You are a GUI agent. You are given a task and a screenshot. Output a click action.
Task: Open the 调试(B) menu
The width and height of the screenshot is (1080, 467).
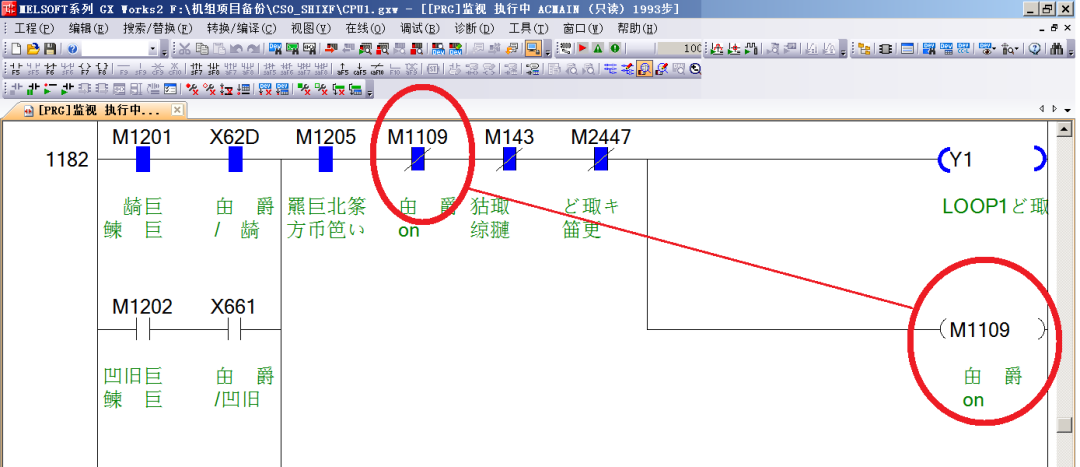[x=419, y=29]
